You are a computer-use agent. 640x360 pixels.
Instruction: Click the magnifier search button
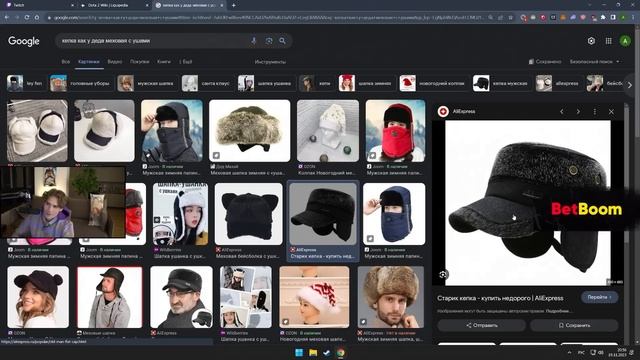(x=282, y=41)
